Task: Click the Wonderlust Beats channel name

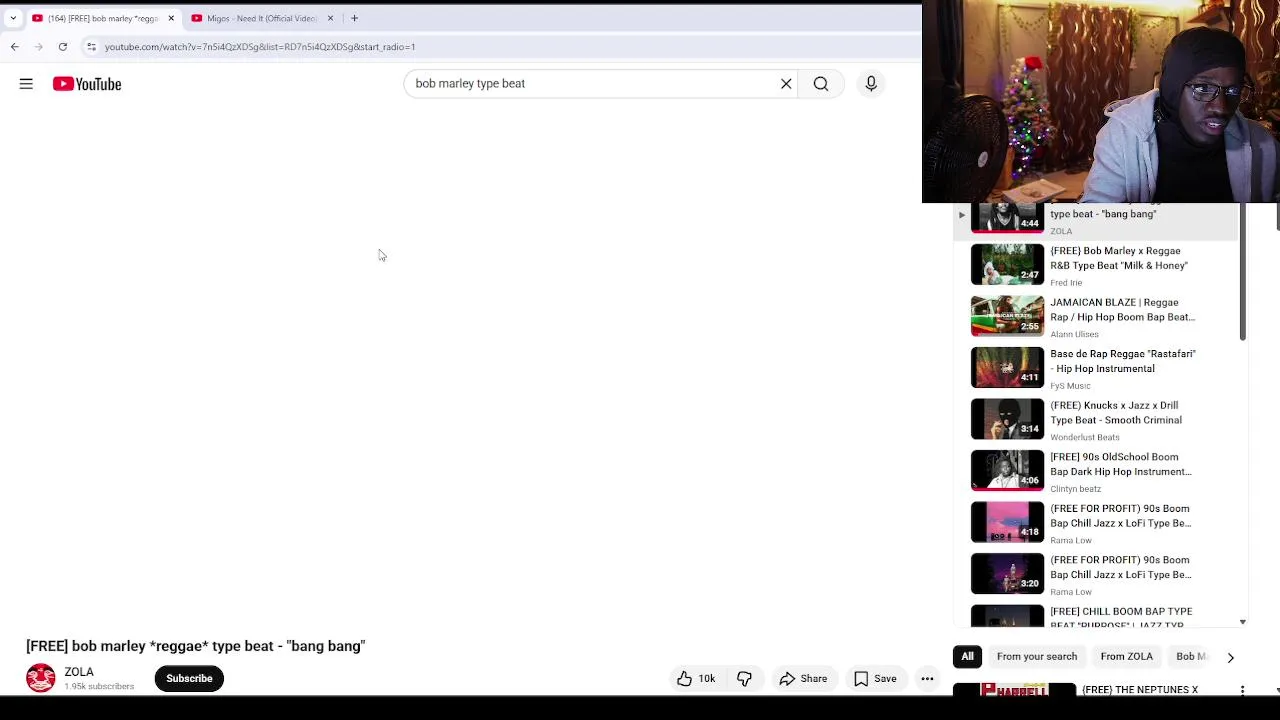Action: [x=1084, y=437]
